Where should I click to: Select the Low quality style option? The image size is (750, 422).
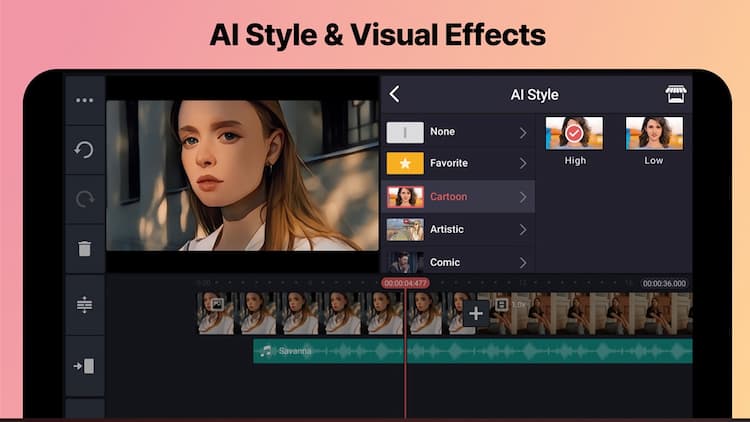(653, 133)
